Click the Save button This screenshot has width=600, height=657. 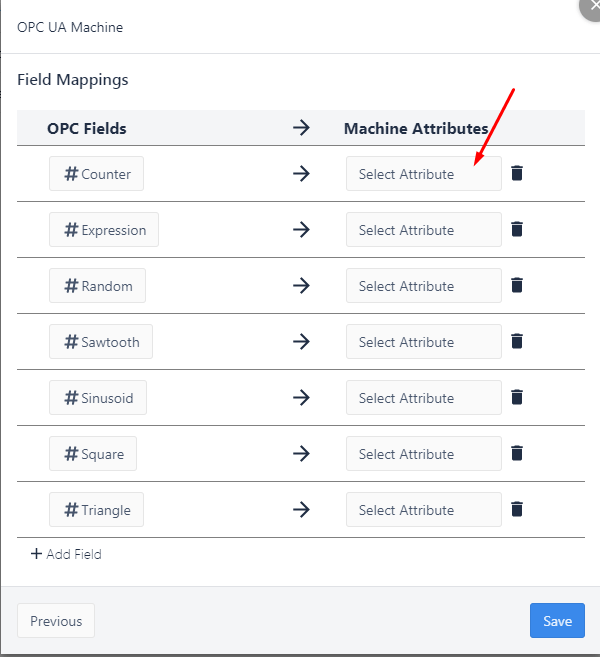click(557, 621)
